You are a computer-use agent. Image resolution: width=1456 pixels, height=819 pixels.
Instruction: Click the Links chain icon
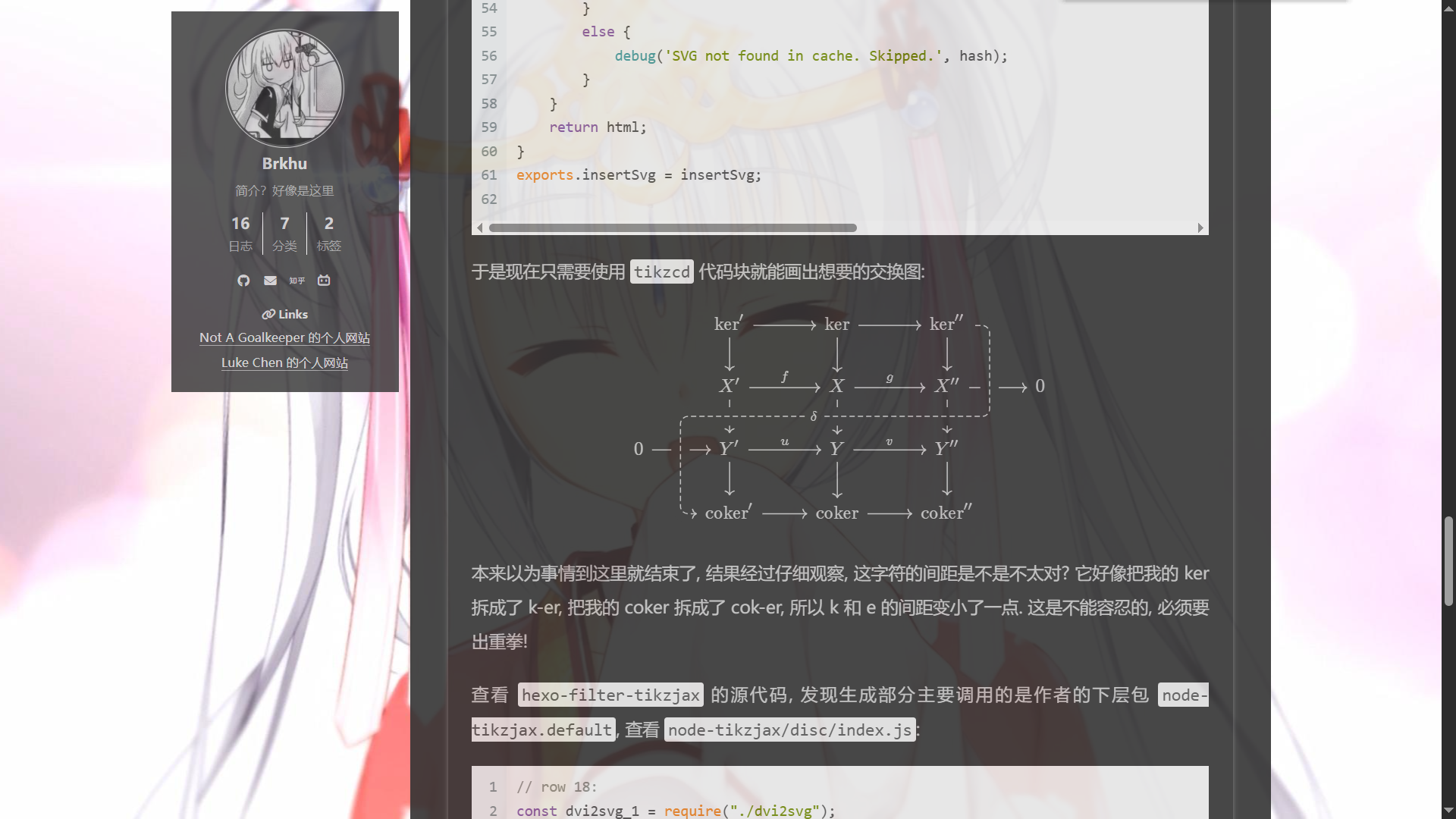pyautogui.click(x=268, y=314)
